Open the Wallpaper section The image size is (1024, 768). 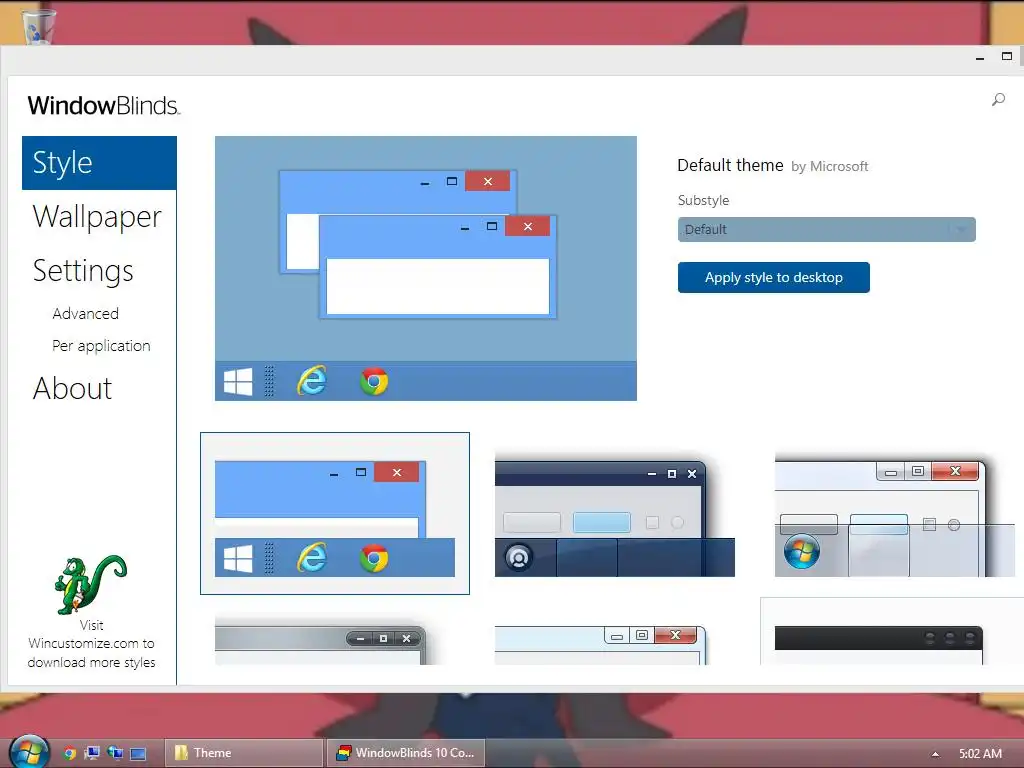tap(97, 217)
